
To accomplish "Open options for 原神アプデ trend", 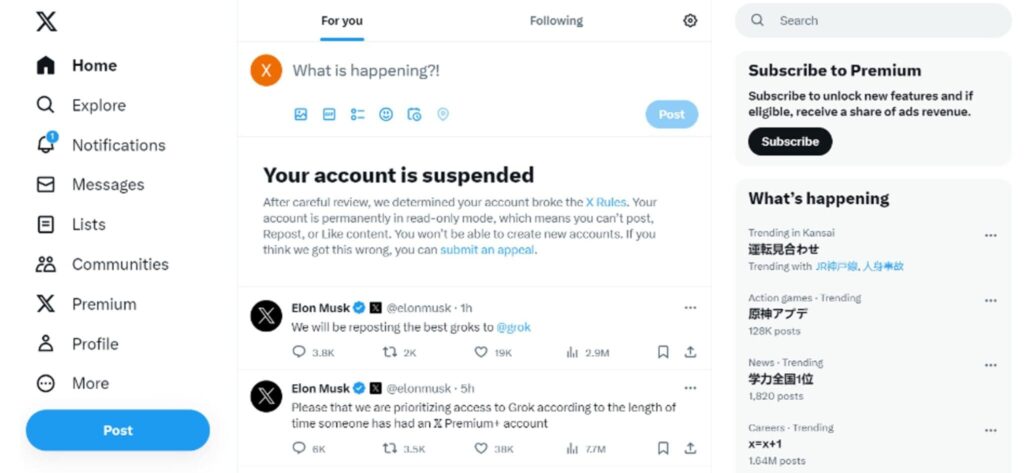I will point(991,301).
